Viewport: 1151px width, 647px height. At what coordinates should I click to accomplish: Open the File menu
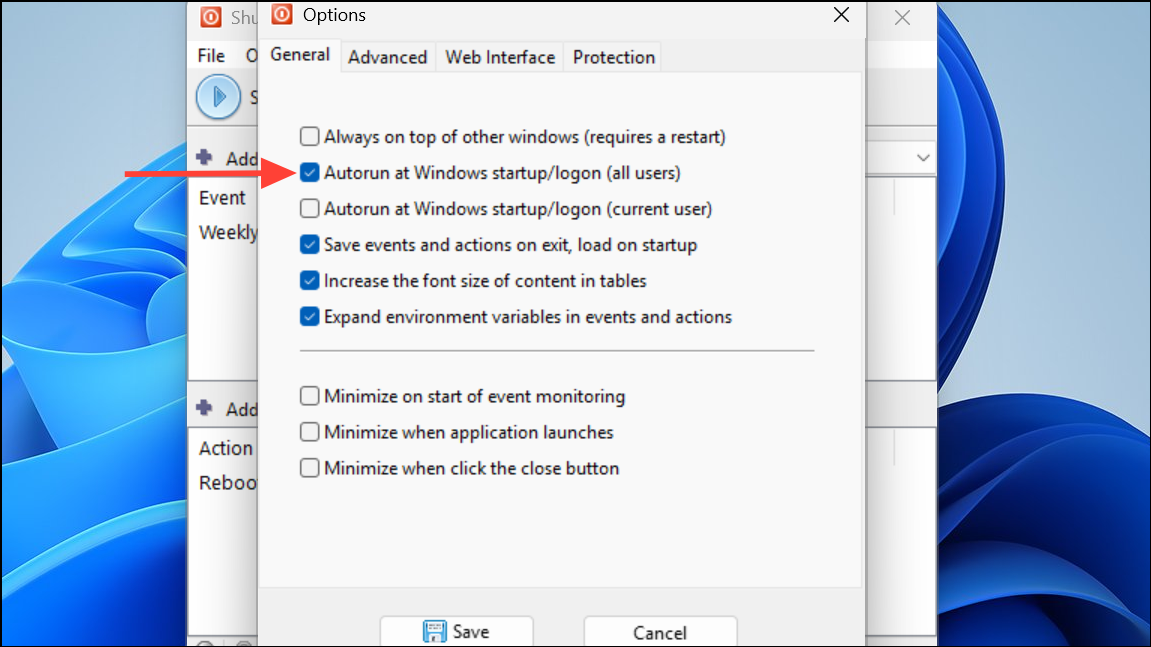click(x=211, y=56)
